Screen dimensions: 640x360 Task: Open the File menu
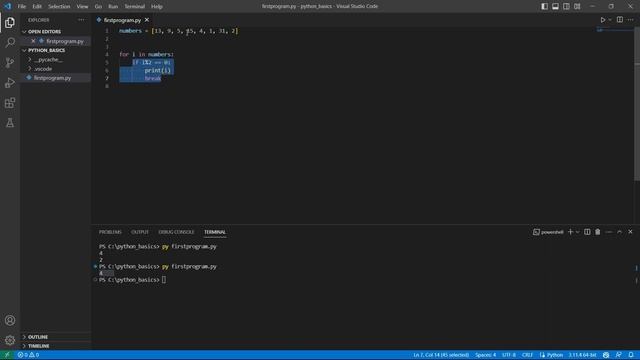pos(22,6)
